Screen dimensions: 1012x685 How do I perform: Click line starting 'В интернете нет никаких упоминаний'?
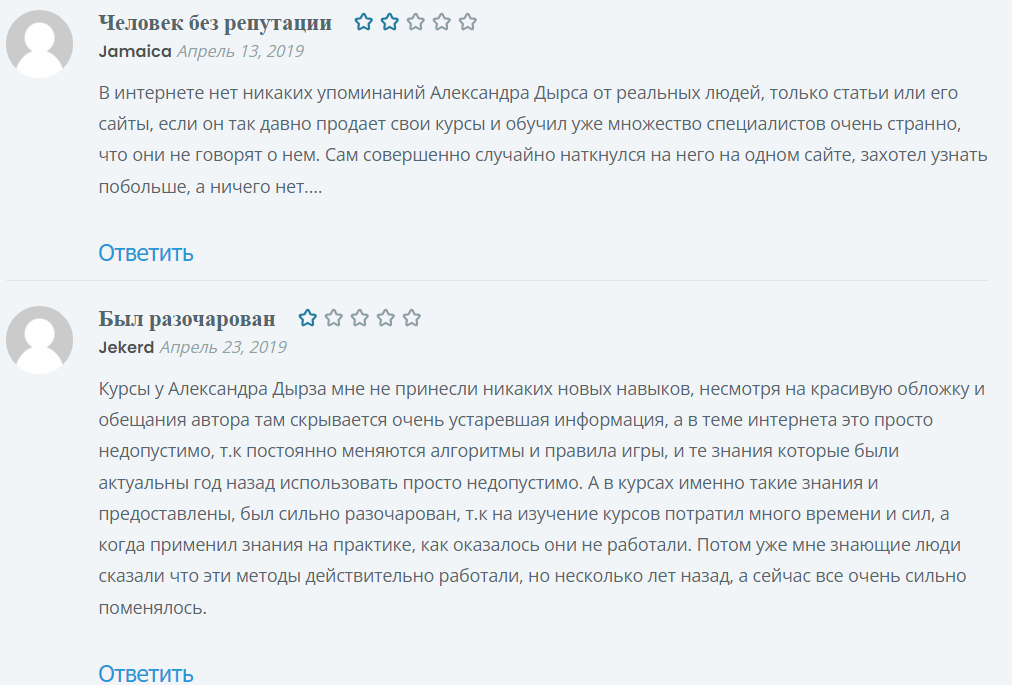[528, 93]
